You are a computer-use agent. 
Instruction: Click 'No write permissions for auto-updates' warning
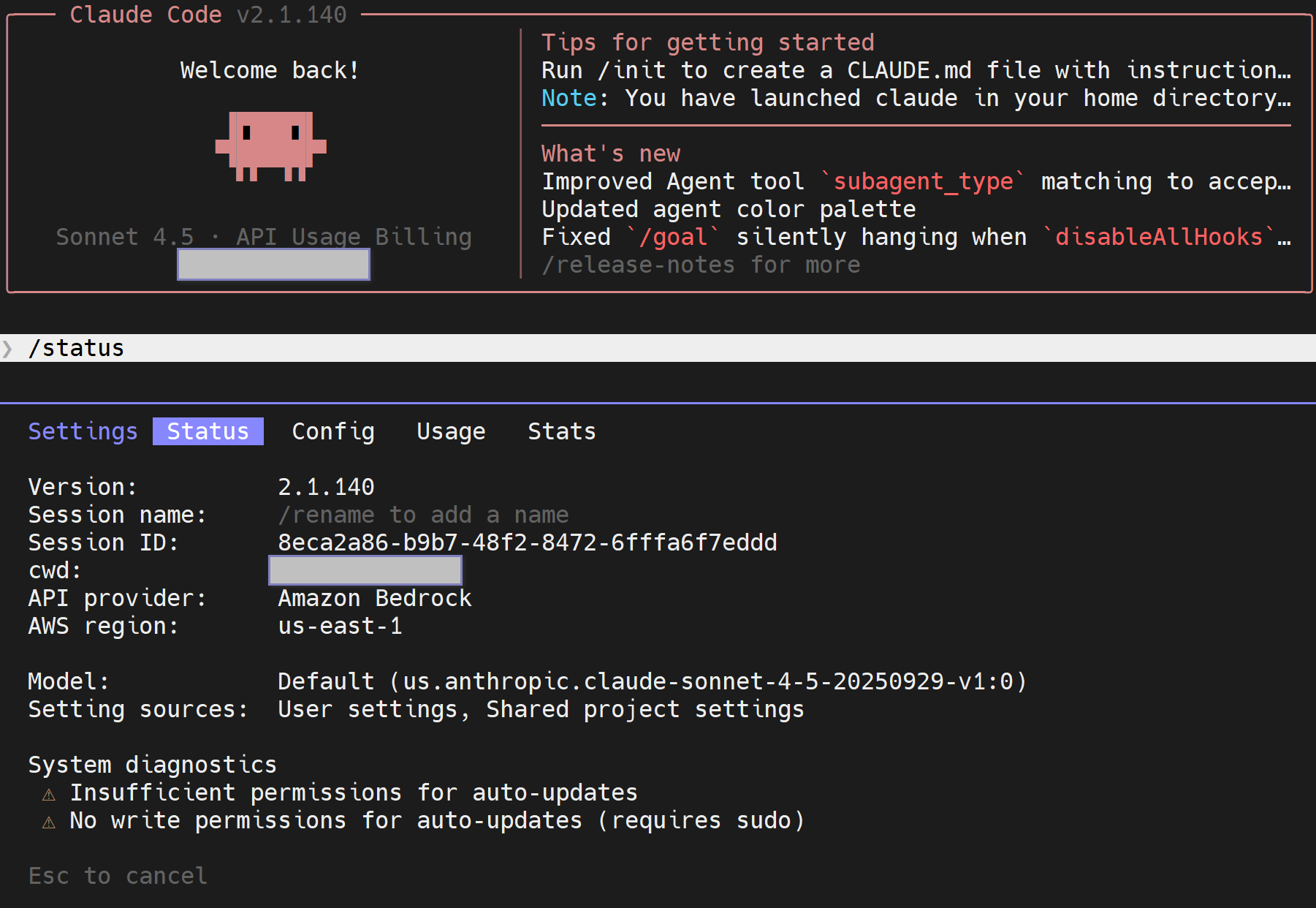(437, 820)
